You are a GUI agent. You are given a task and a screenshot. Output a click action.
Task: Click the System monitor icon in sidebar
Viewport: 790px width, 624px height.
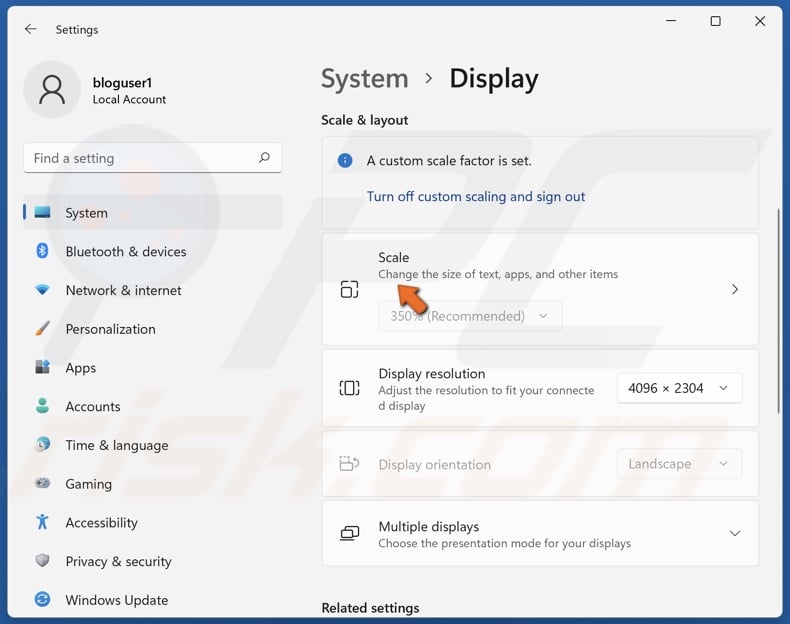click(x=42, y=213)
